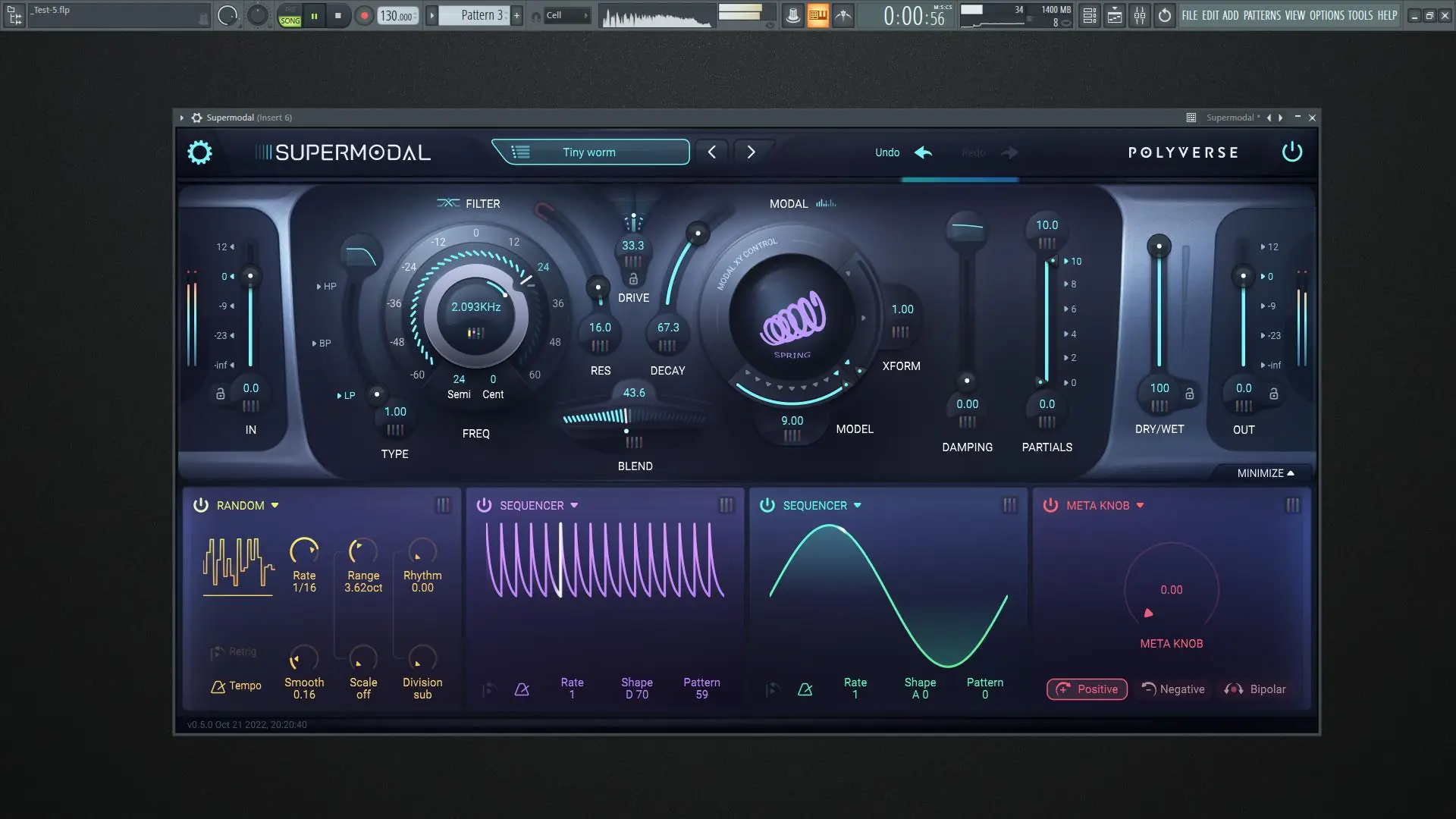The height and width of the screenshot is (819, 1456).
Task: Disable the RANDOM modulator power toggle
Action: coord(201,505)
